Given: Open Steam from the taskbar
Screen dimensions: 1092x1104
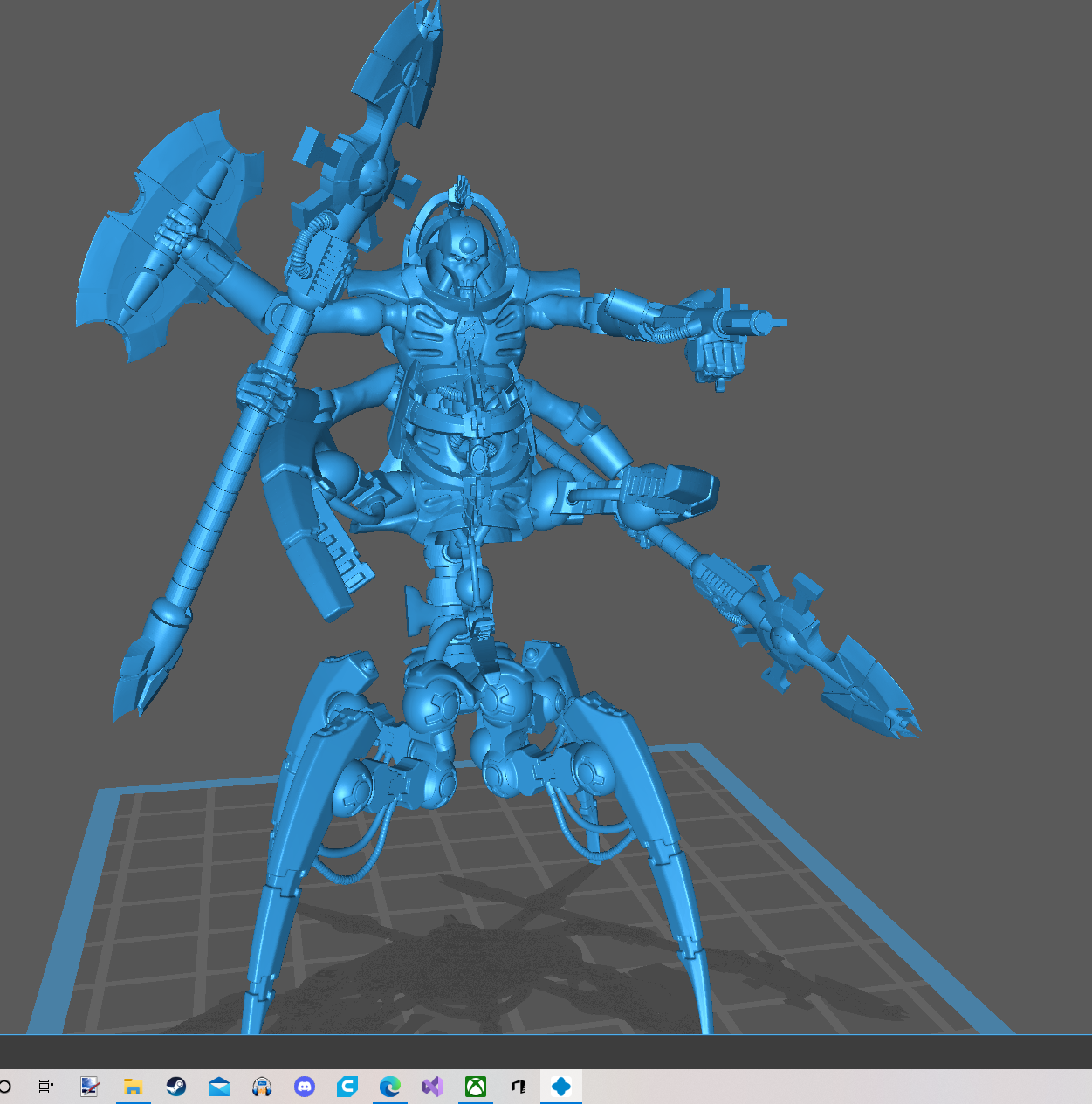Looking at the screenshot, I should [176, 1086].
